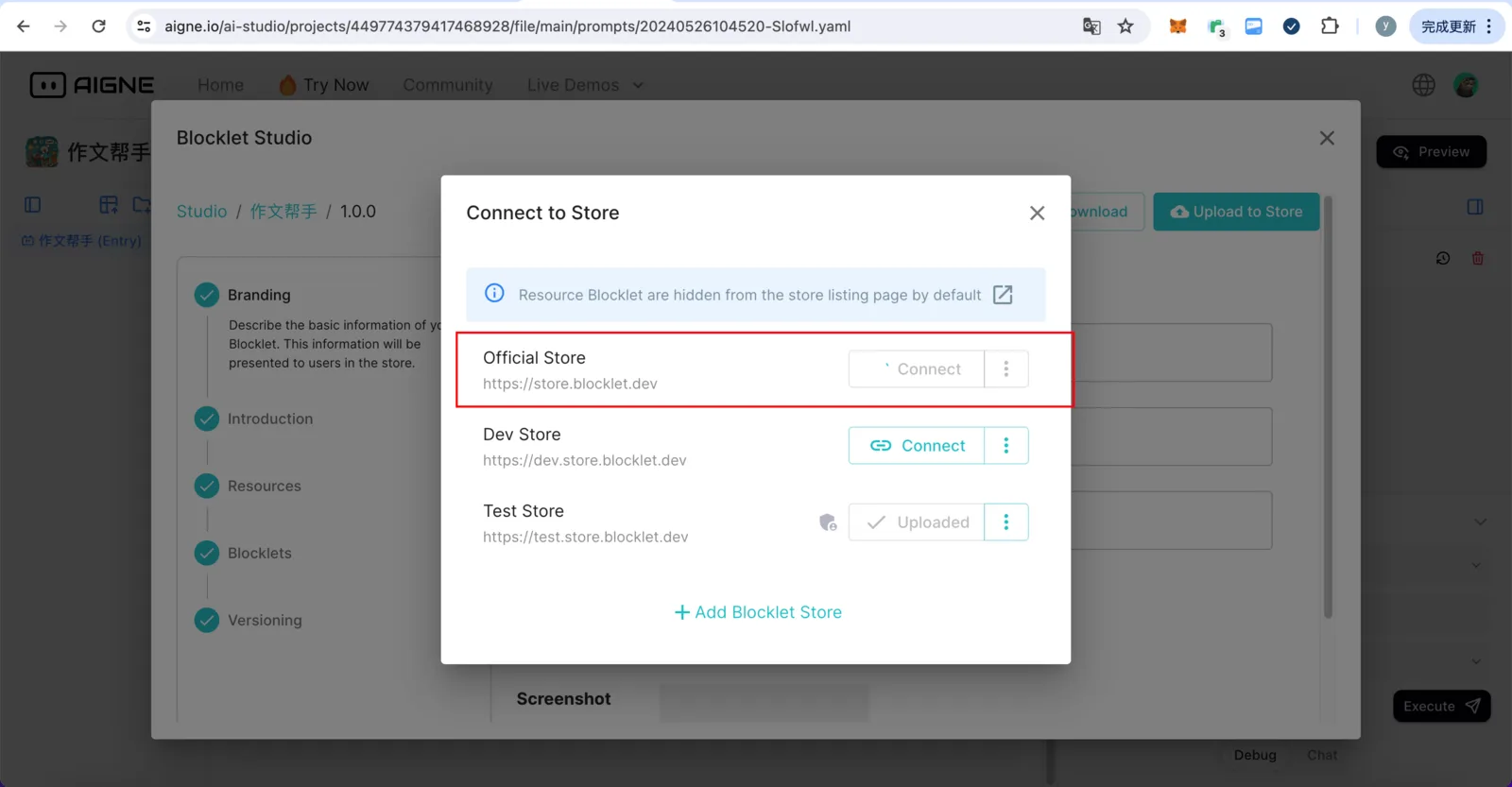Open the Chrome three-dot menu
This screenshot has height=787, width=1512.
(x=1488, y=26)
